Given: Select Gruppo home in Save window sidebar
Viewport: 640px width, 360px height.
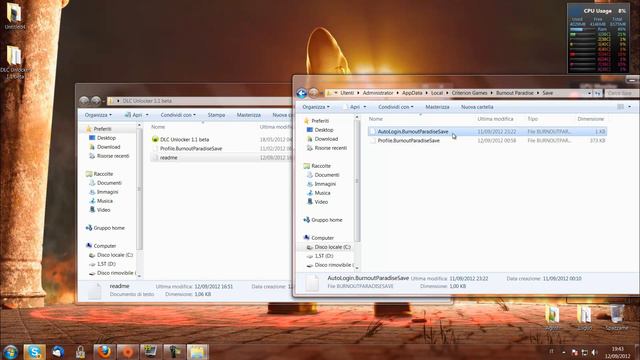Looking at the screenshot, I should tap(327, 220).
